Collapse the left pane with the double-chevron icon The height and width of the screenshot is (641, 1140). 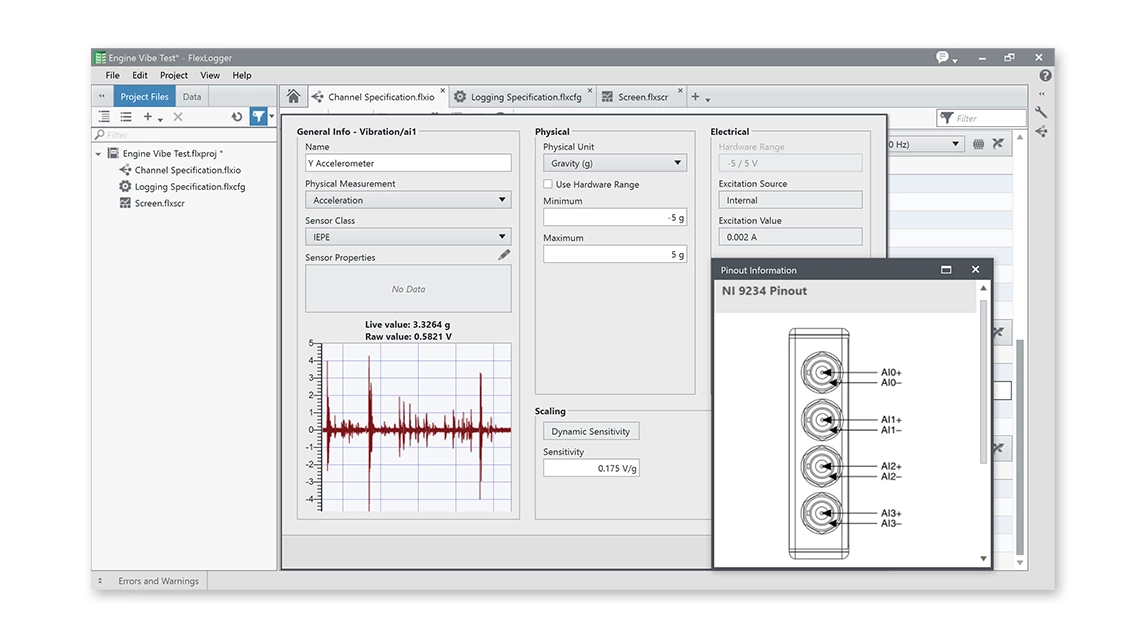click(102, 96)
